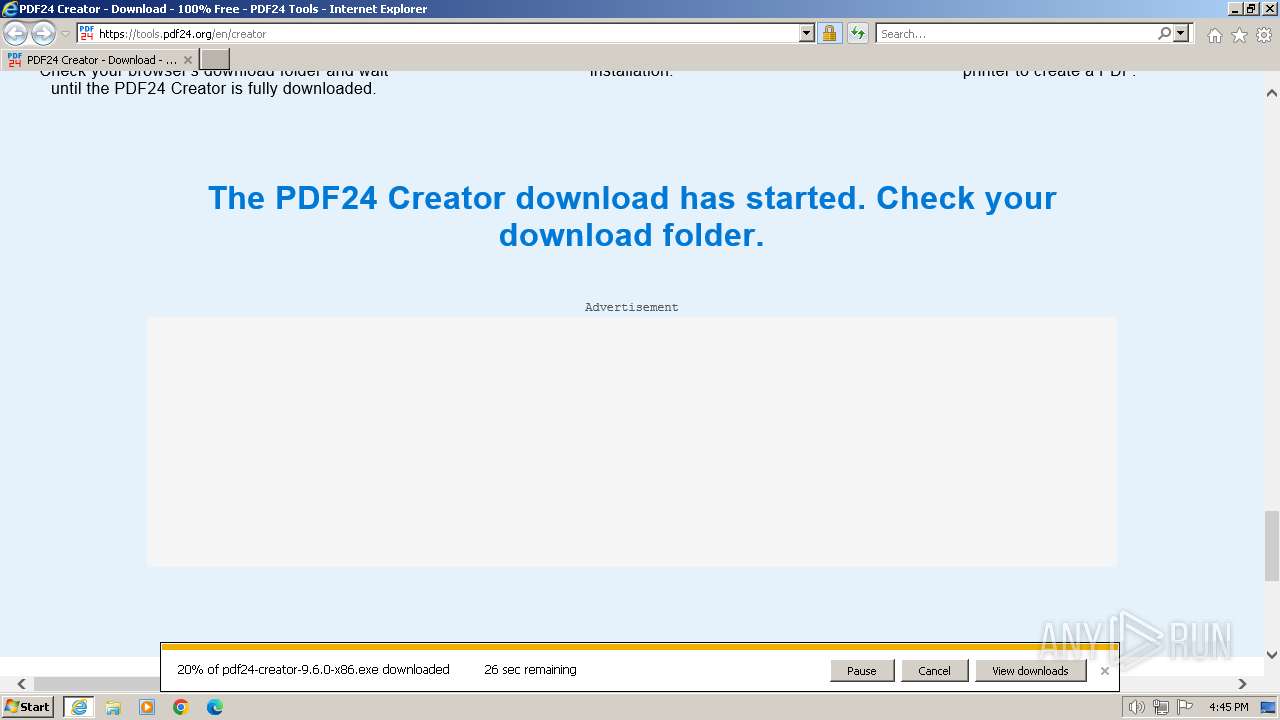
Task: Click the volume speaker tray icon
Action: pos(1136,707)
